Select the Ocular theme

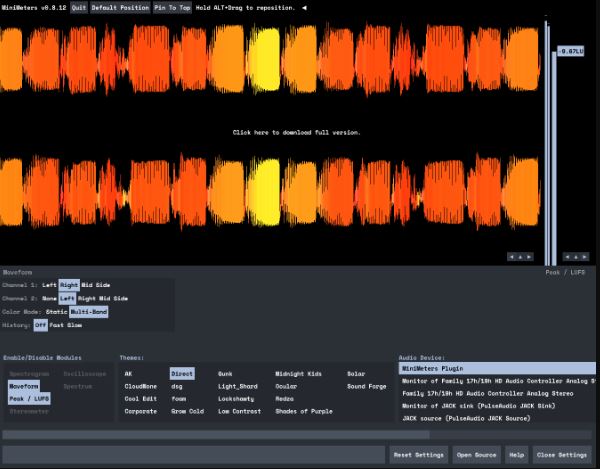coord(286,386)
